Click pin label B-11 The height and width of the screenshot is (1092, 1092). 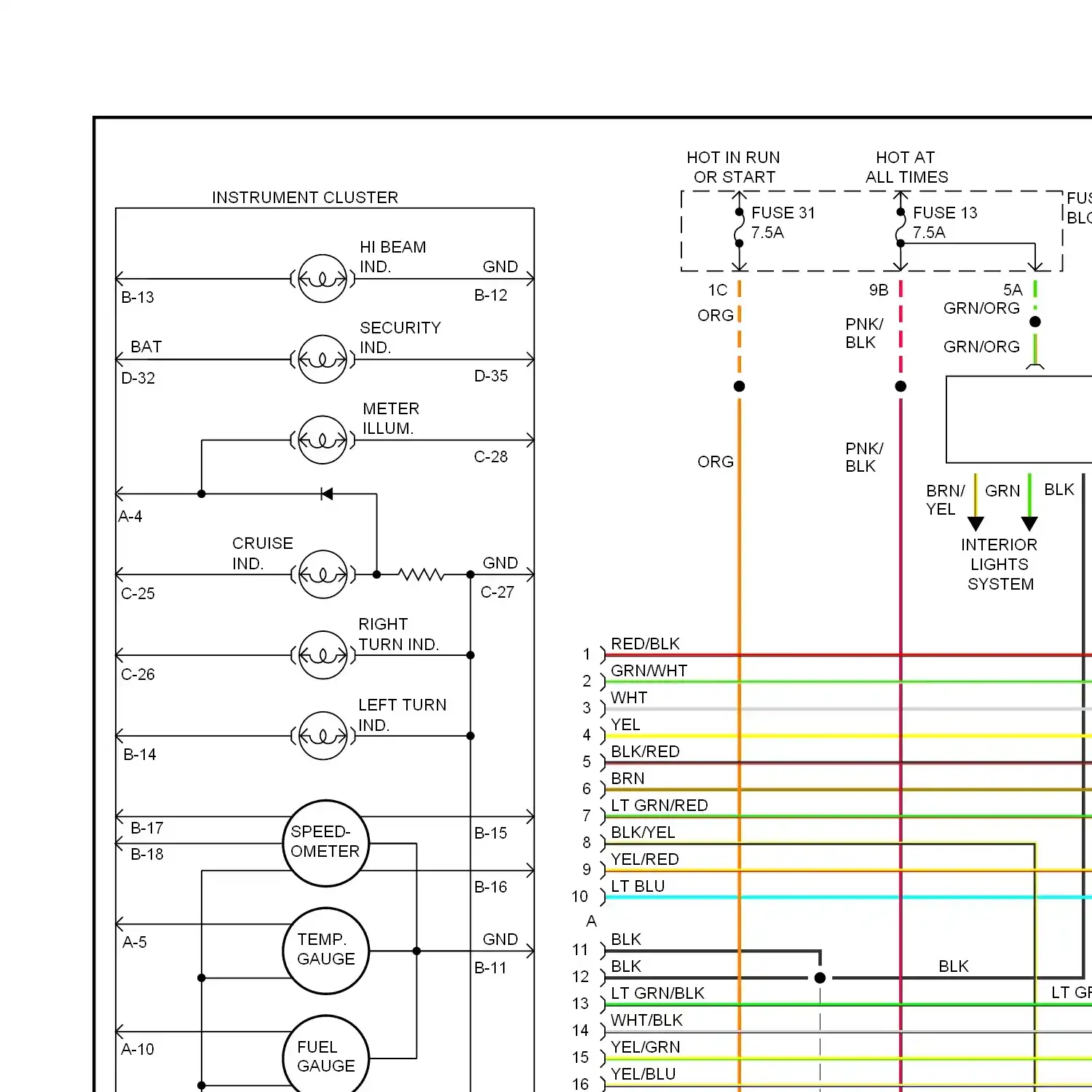click(490, 968)
